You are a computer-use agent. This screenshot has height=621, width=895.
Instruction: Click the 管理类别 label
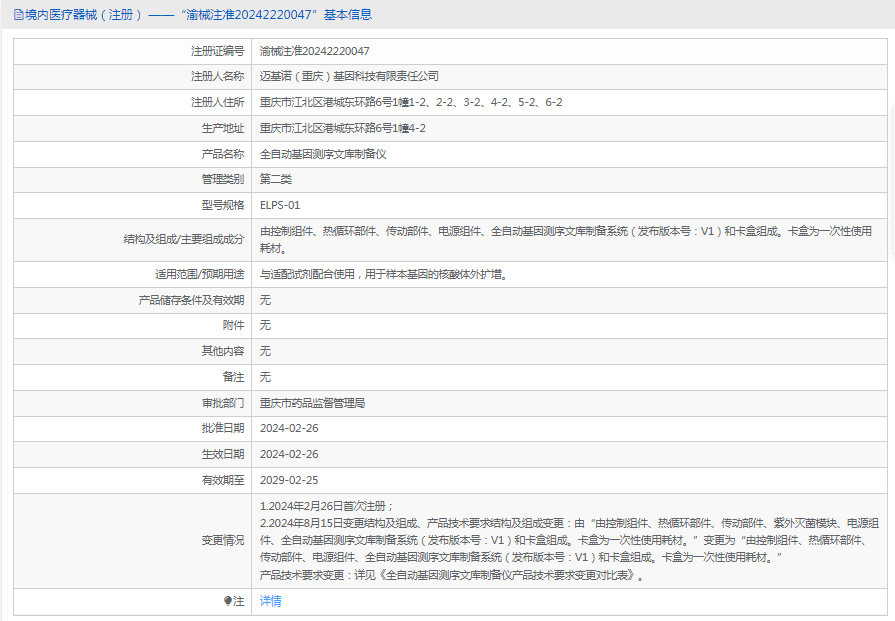(223, 179)
